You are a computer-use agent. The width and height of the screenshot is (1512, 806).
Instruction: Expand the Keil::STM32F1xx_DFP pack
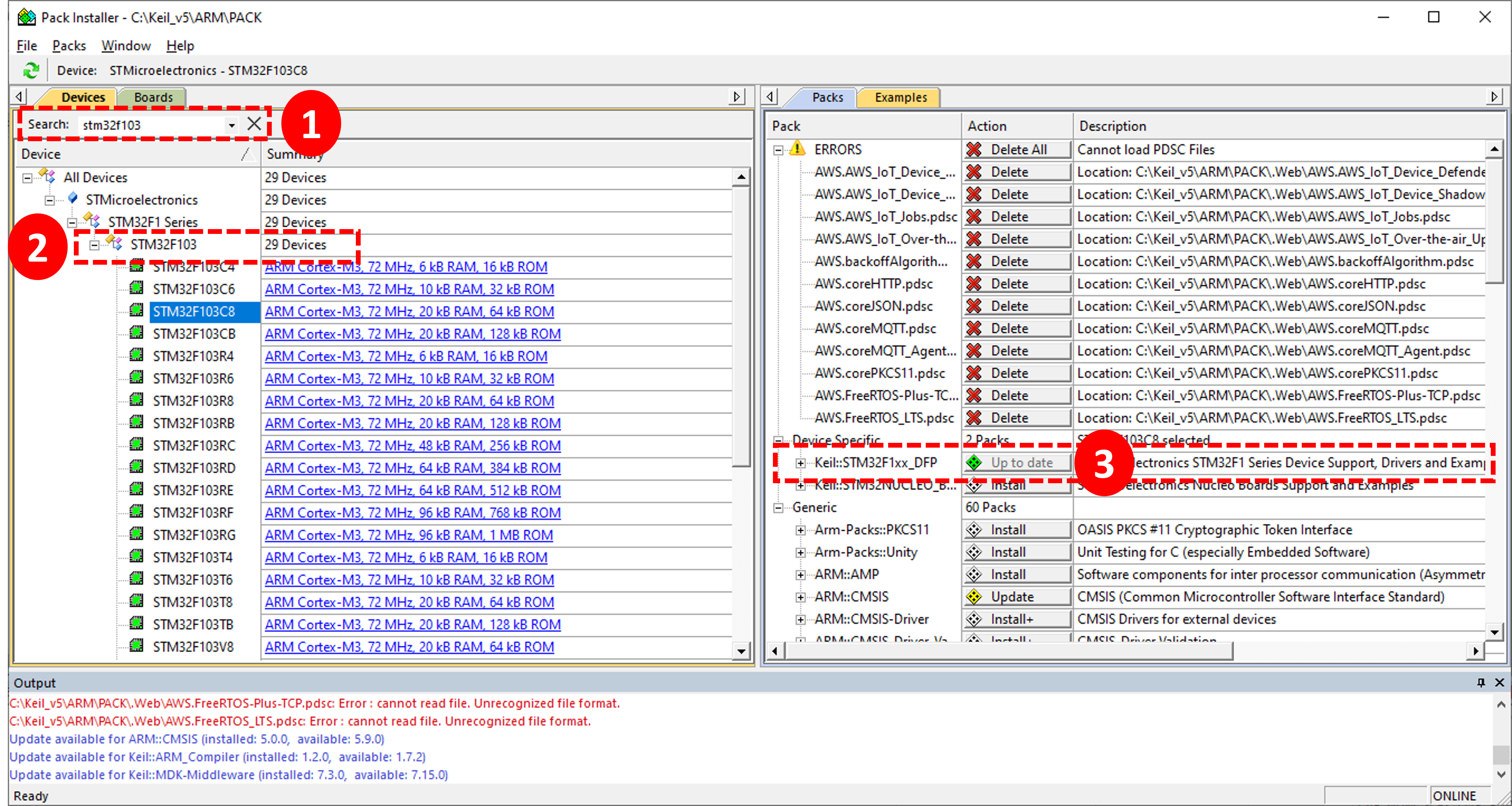(801, 463)
